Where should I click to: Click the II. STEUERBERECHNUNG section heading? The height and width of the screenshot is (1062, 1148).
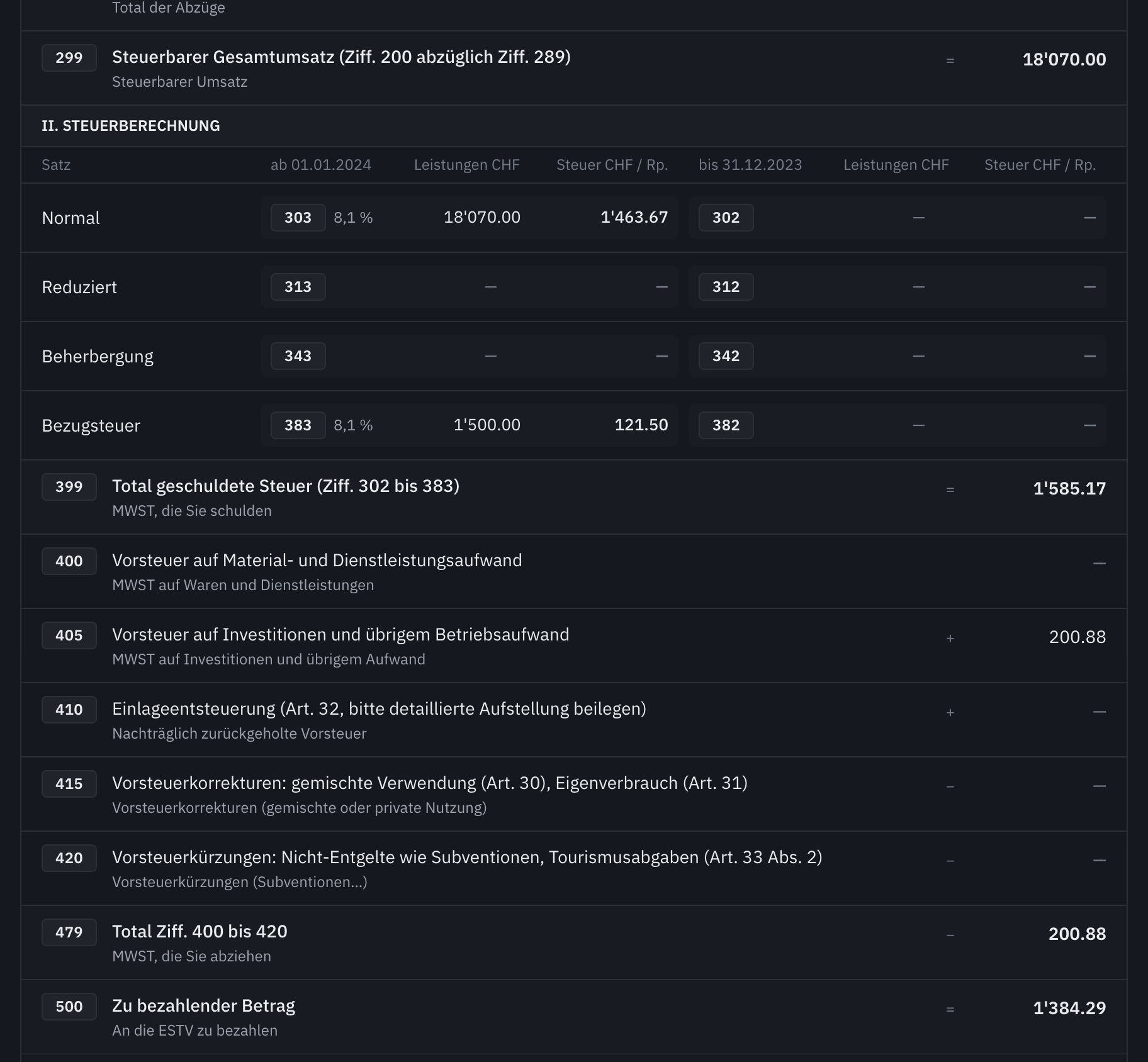pos(131,126)
